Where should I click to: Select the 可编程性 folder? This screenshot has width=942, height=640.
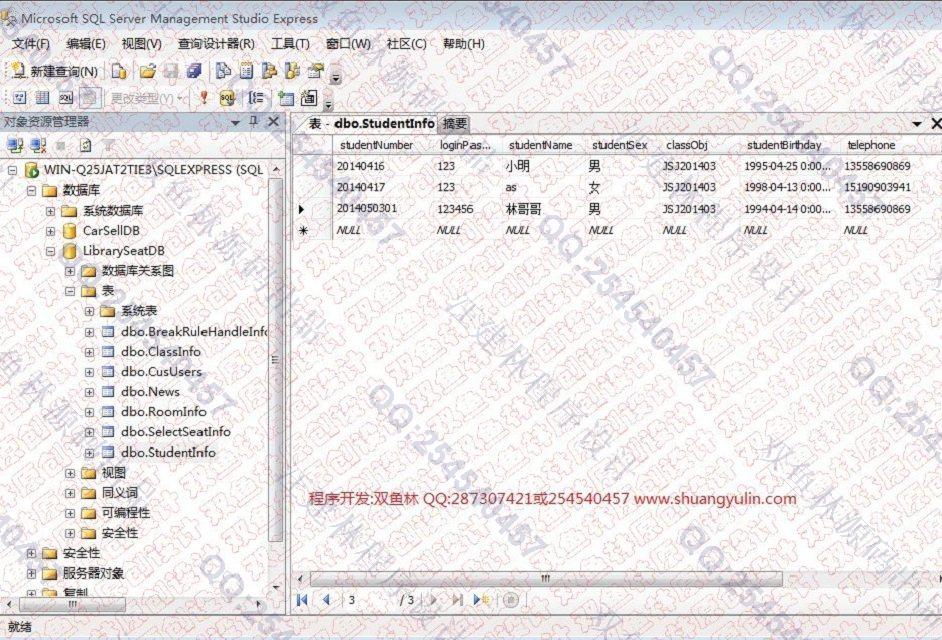(x=126, y=513)
